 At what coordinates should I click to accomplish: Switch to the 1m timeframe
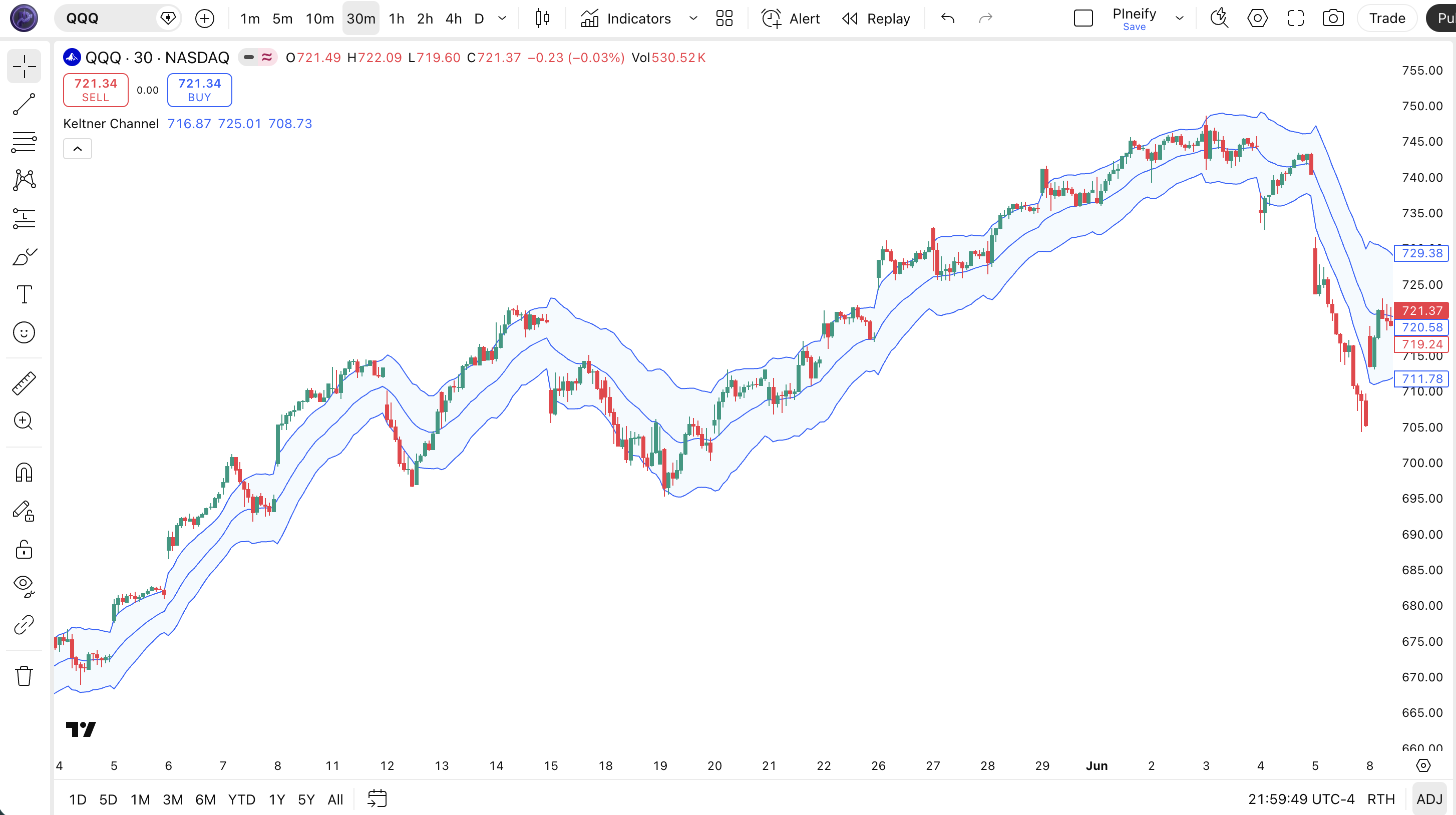(x=250, y=19)
